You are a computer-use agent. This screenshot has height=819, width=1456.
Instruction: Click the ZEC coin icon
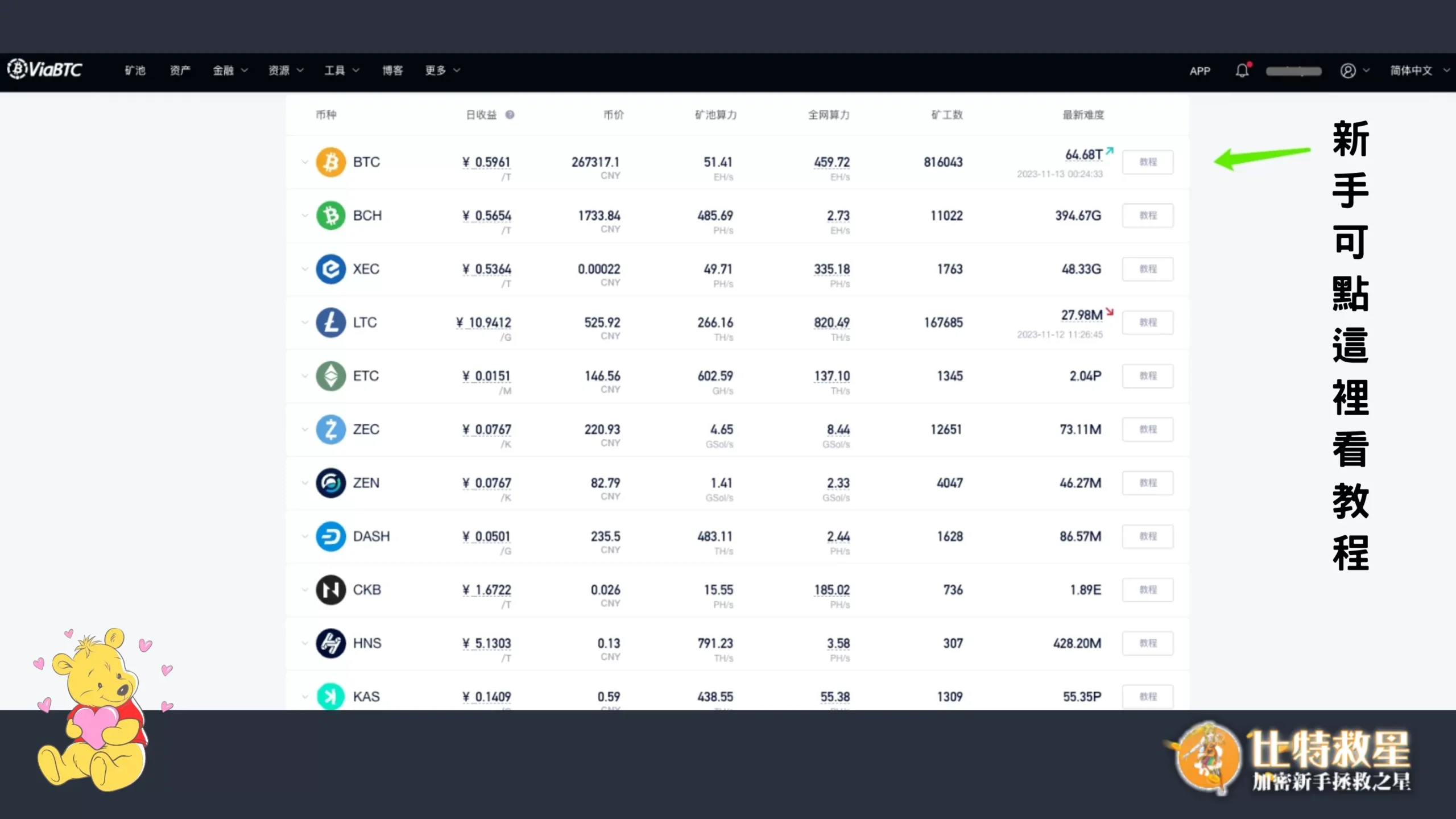coord(331,429)
